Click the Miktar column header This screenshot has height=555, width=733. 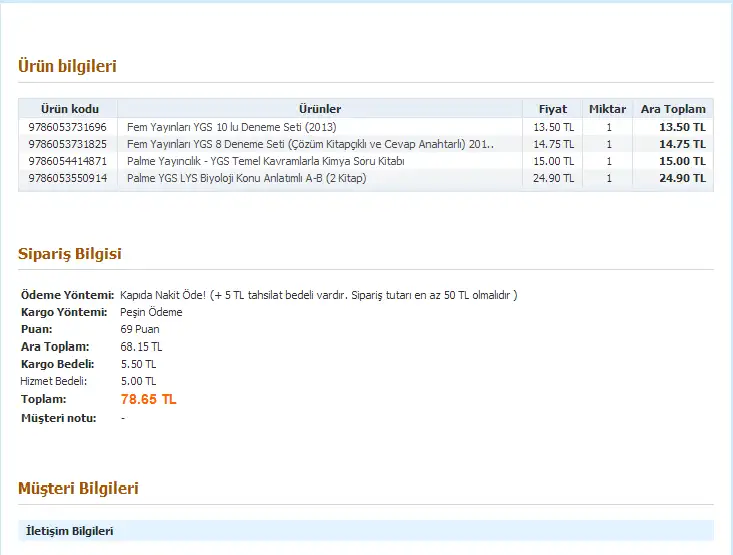point(608,109)
